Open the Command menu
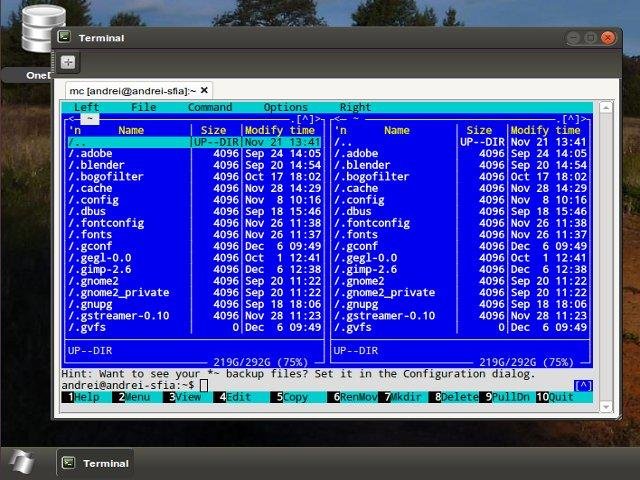The height and width of the screenshot is (480, 640). (210, 107)
